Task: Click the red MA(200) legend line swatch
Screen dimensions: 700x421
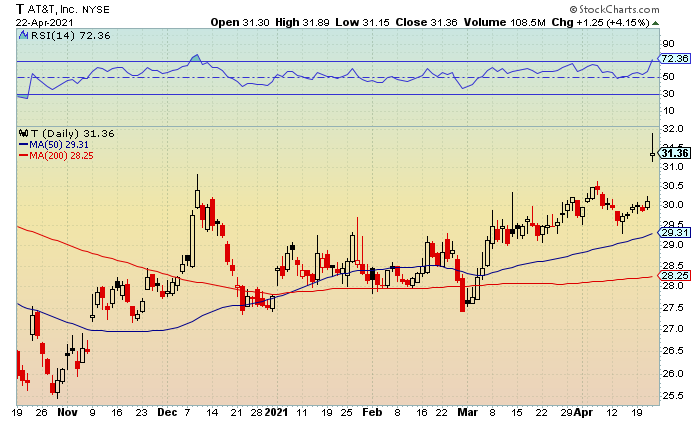Action: click(x=24, y=155)
